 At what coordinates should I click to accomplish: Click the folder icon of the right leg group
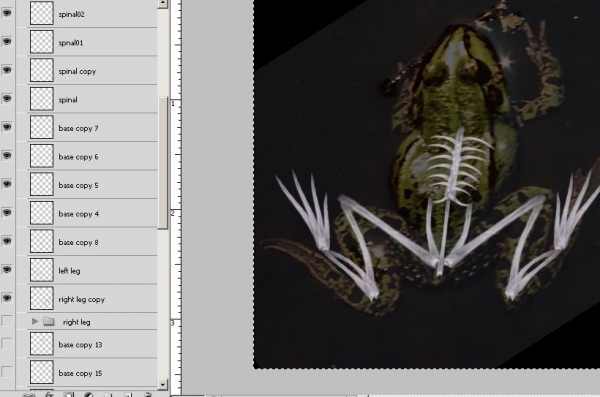(49, 321)
